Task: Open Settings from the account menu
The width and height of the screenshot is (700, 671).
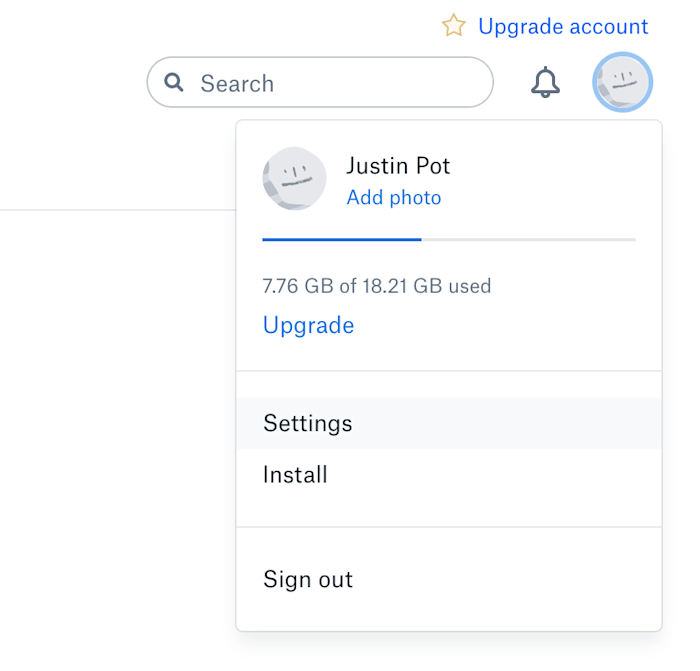Action: point(449,423)
